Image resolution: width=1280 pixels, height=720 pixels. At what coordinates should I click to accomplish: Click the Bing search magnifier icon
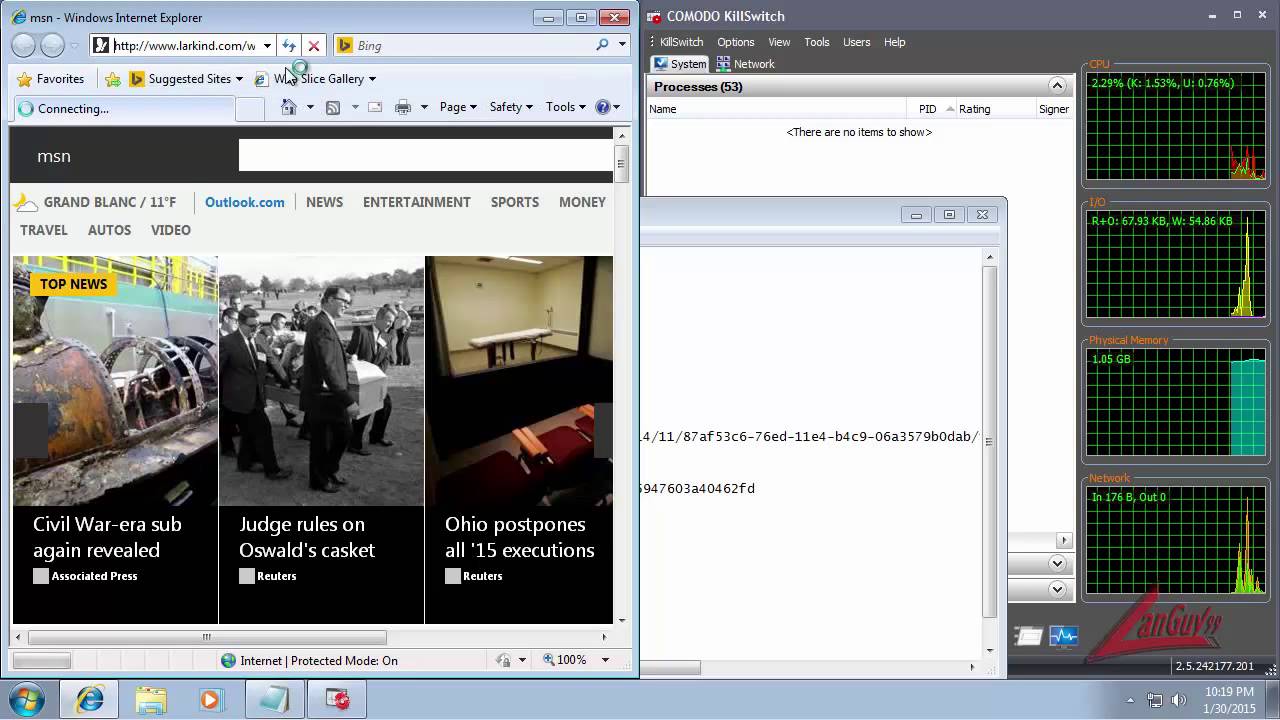[x=602, y=45]
